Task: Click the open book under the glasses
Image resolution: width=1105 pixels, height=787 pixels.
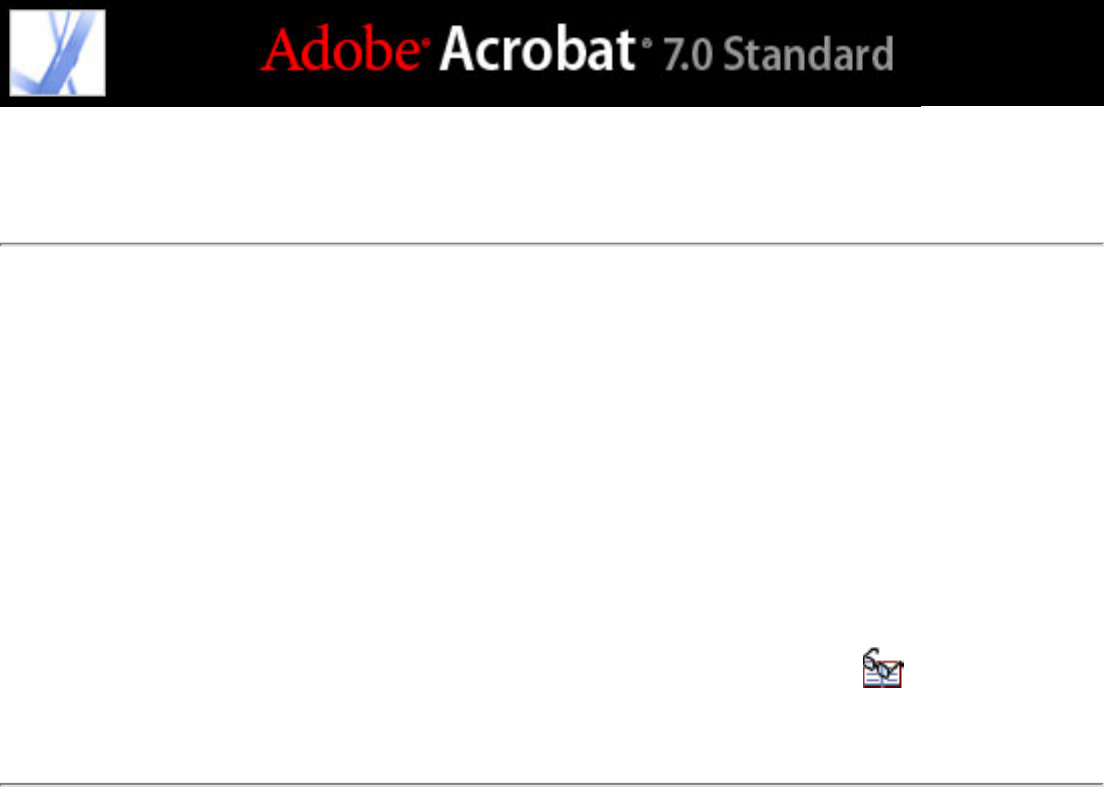Action: [x=882, y=676]
